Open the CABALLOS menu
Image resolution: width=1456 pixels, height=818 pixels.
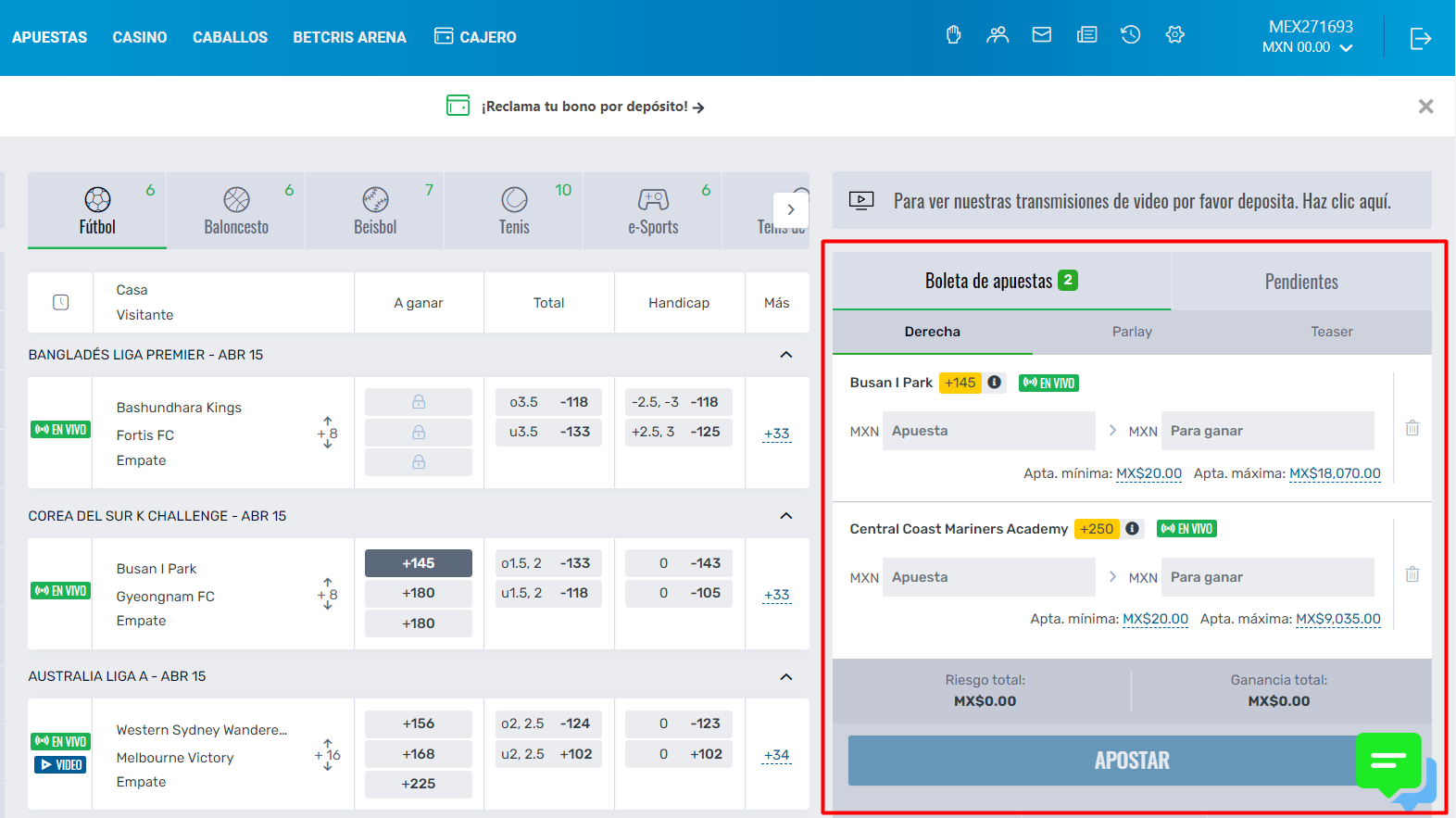tap(230, 37)
